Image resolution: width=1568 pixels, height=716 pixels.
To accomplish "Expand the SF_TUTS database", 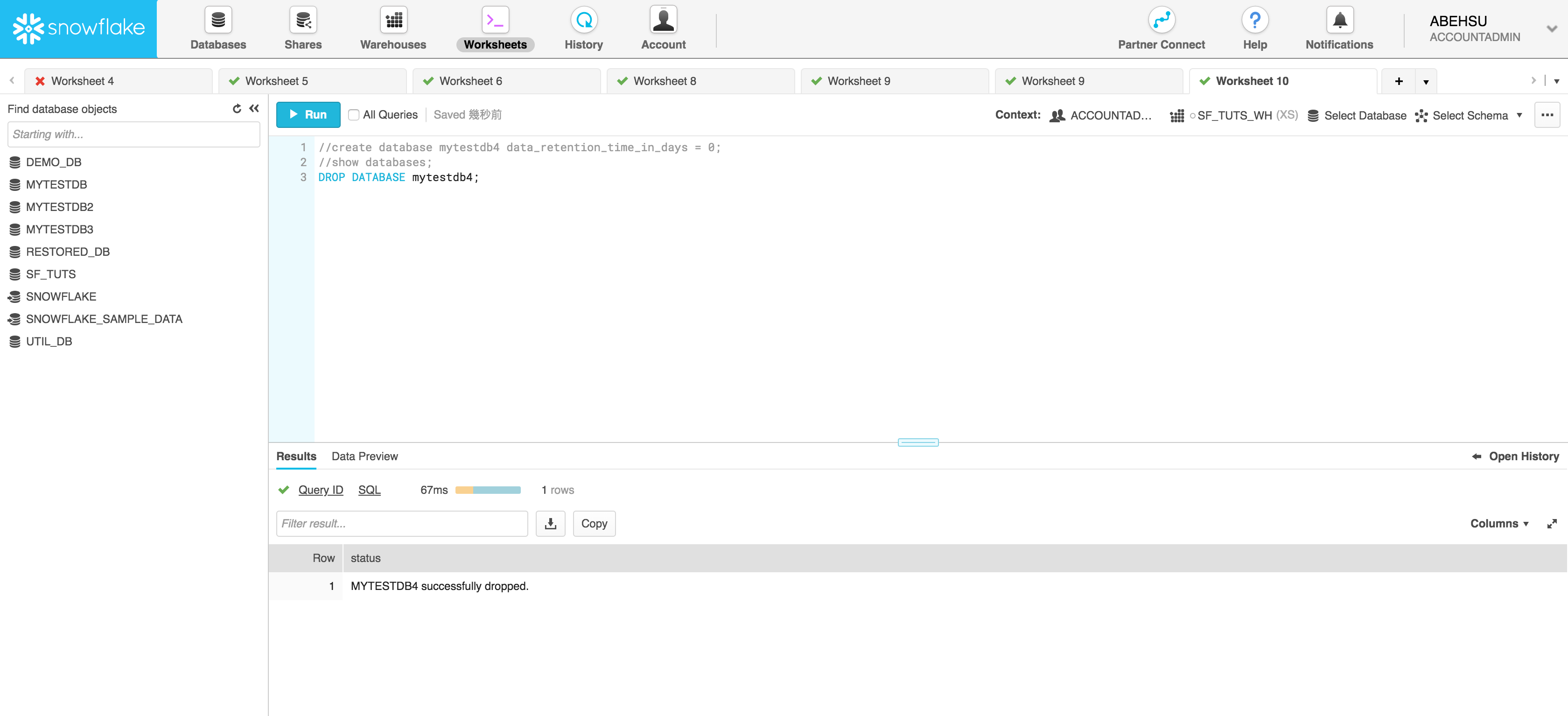I will click(x=50, y=274).
